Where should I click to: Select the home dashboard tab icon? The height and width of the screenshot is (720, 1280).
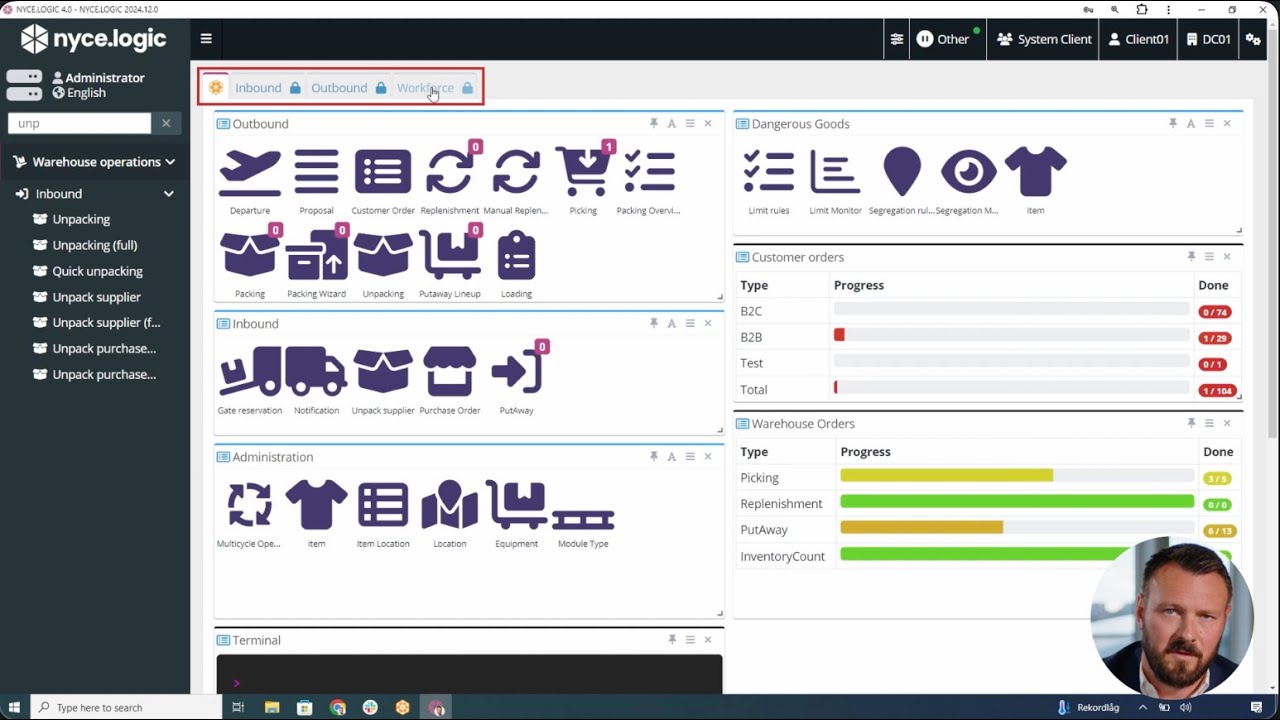click(215, 87)
